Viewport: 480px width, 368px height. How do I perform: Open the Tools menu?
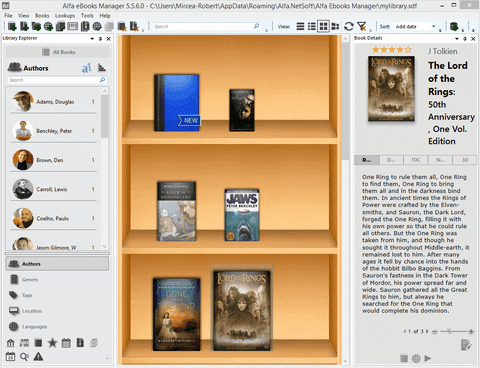[x=87, y=15]
